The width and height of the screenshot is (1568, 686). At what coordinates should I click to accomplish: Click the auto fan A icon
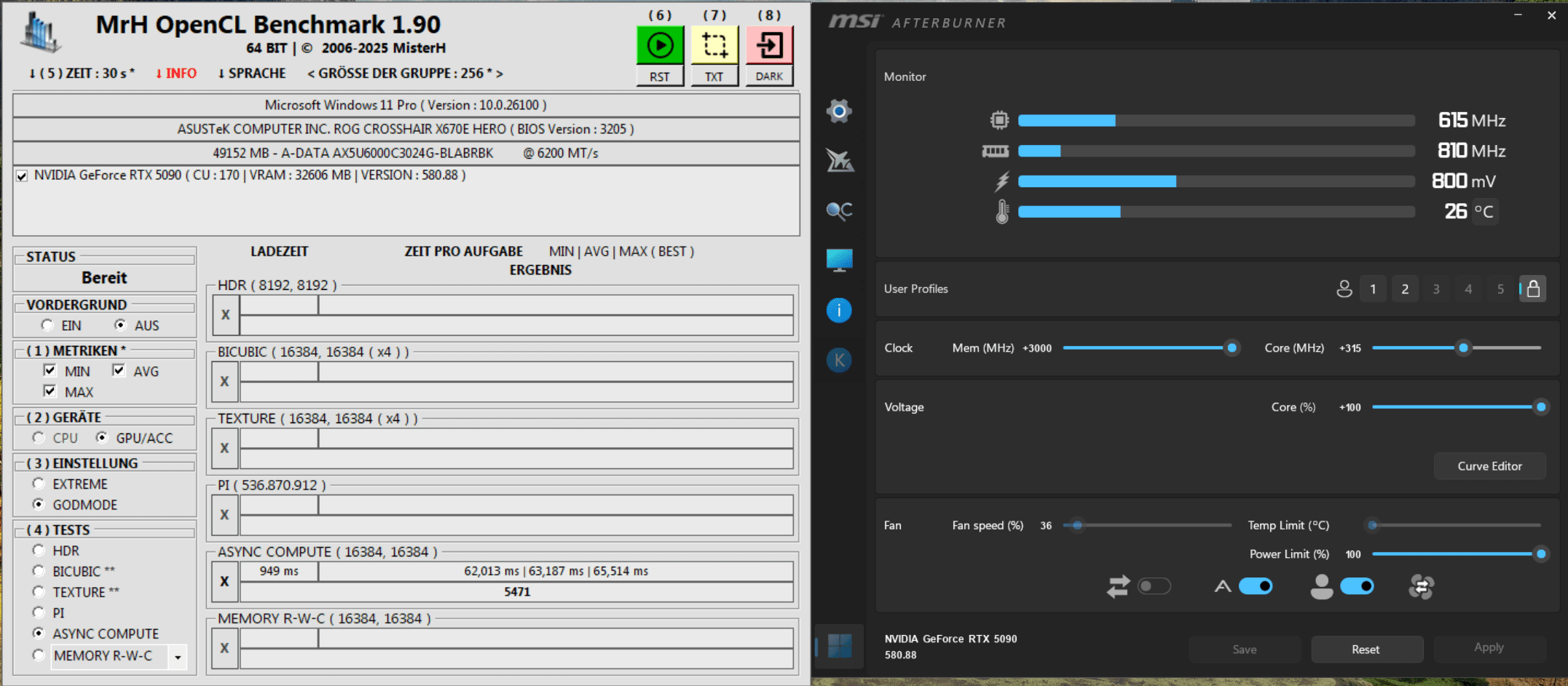[x=1223, y=586]
